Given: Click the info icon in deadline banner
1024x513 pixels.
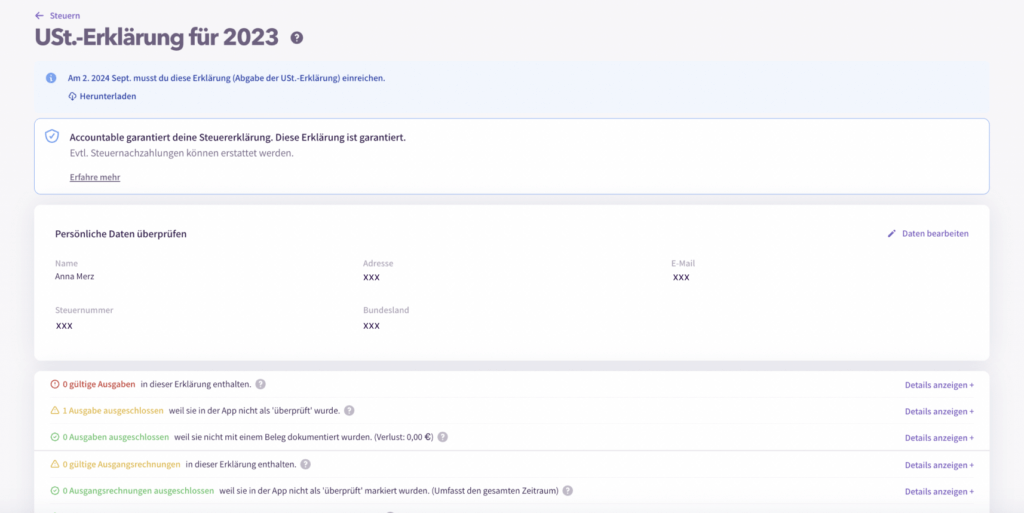Looking at the screenshot, I should tap(51, 77).
